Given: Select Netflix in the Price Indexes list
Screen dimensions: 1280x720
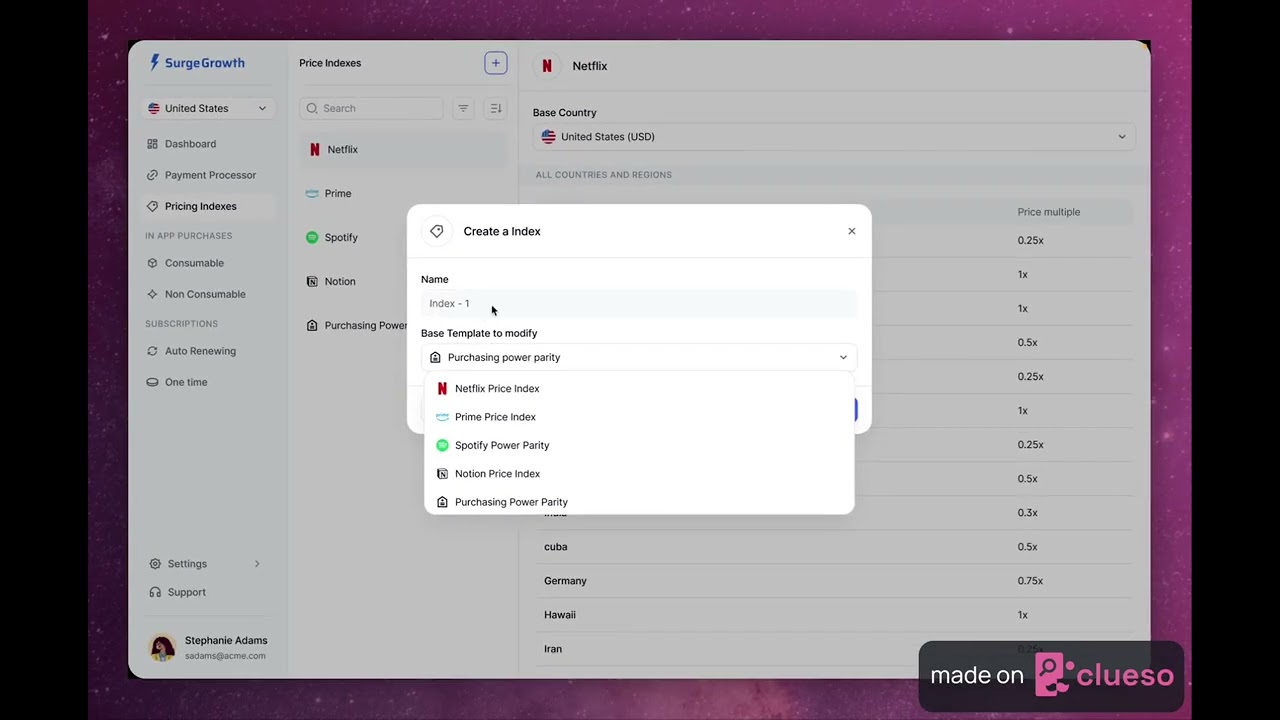Looking at the screenshot, I should (403, 149).
